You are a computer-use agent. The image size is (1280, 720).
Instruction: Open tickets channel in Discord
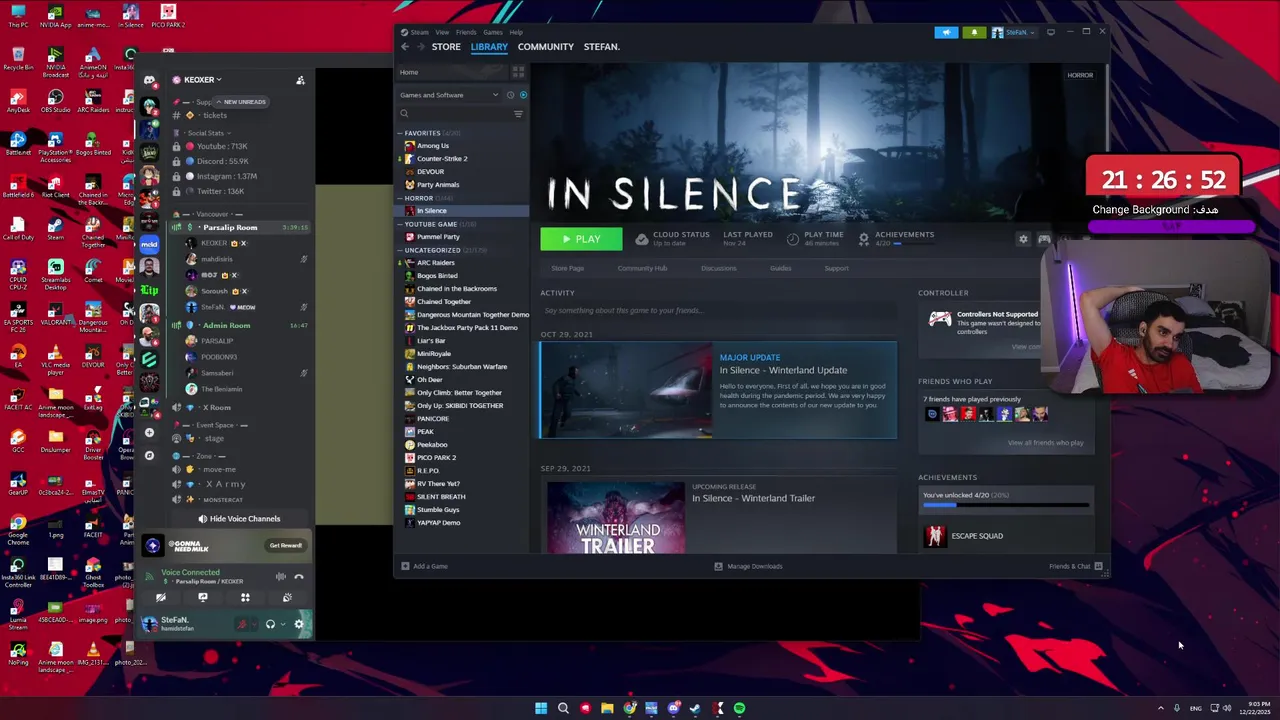point(214,115)
